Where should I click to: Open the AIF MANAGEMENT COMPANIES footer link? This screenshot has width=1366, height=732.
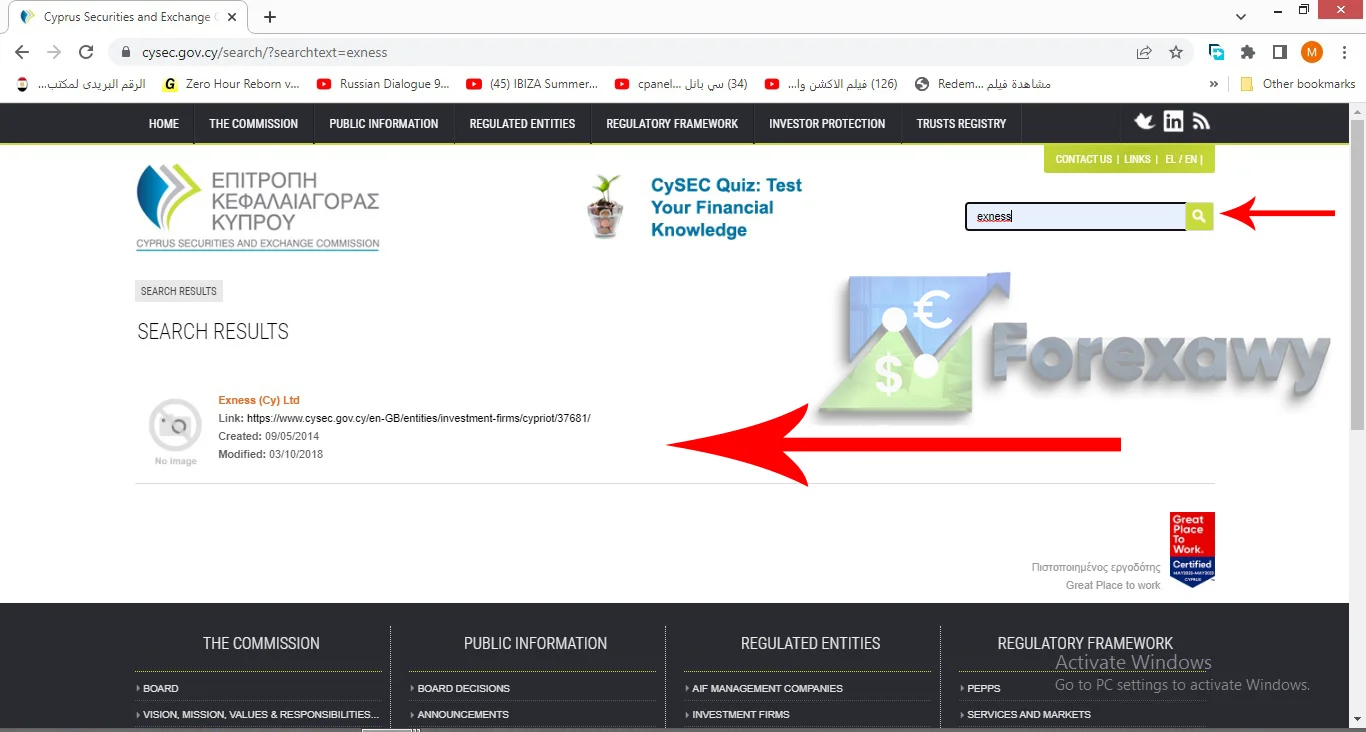[x=767, y=688]
